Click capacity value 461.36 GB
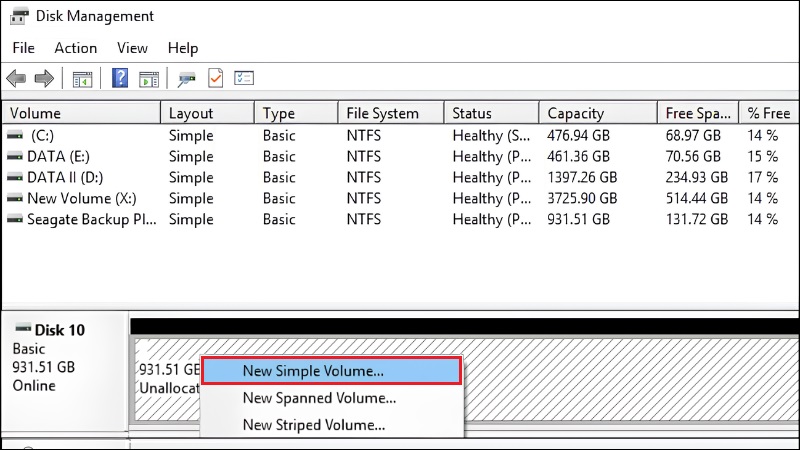 (579, 157)
